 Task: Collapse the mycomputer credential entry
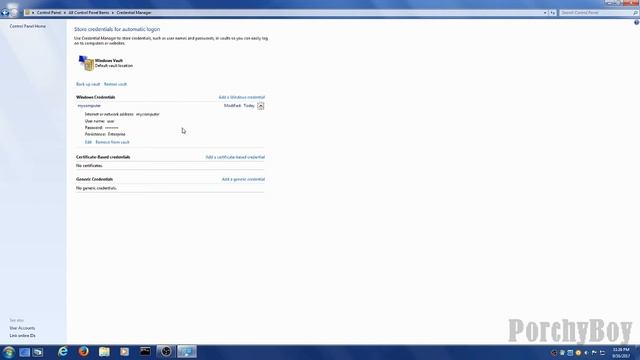point(260,106)
